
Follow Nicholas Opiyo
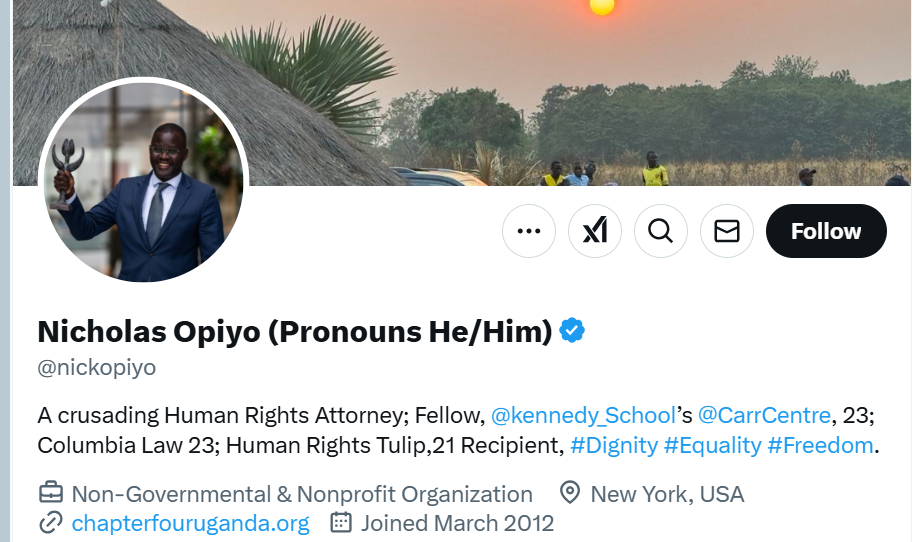[825, 231]
